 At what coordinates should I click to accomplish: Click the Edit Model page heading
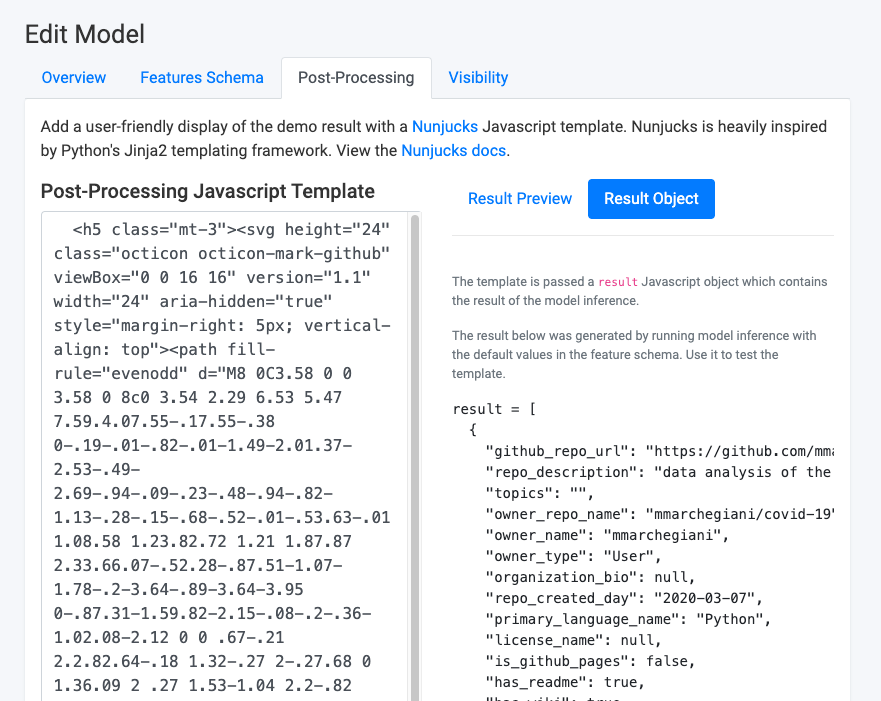[x=85, y=34]
